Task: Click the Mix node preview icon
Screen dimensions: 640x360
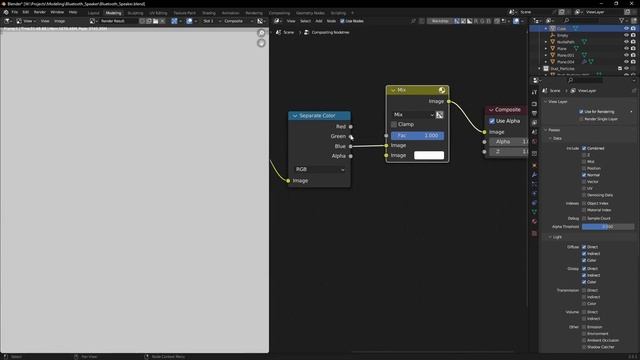Action: pyautogui.click(x=442, y=90)
